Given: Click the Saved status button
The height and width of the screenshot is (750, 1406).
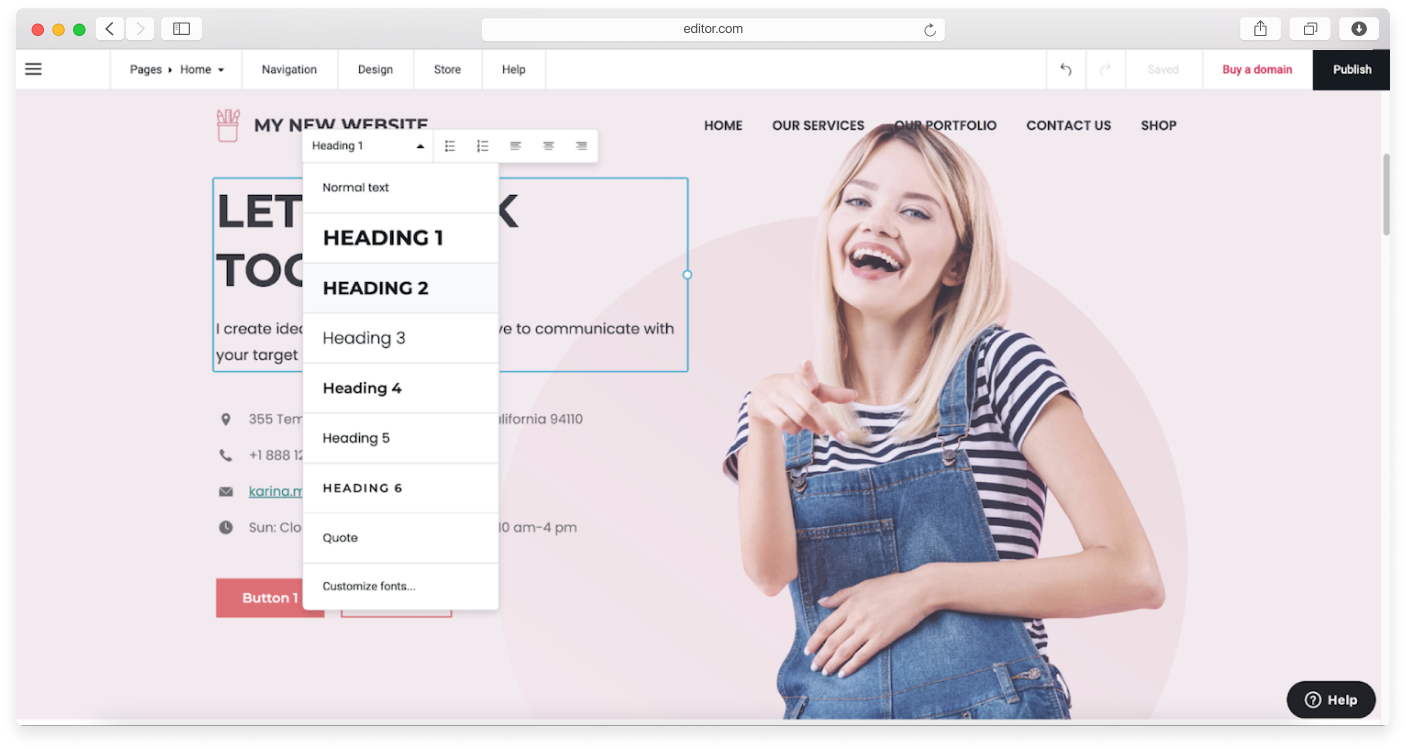Looking at the screenshot, I should click(1163, 70).
